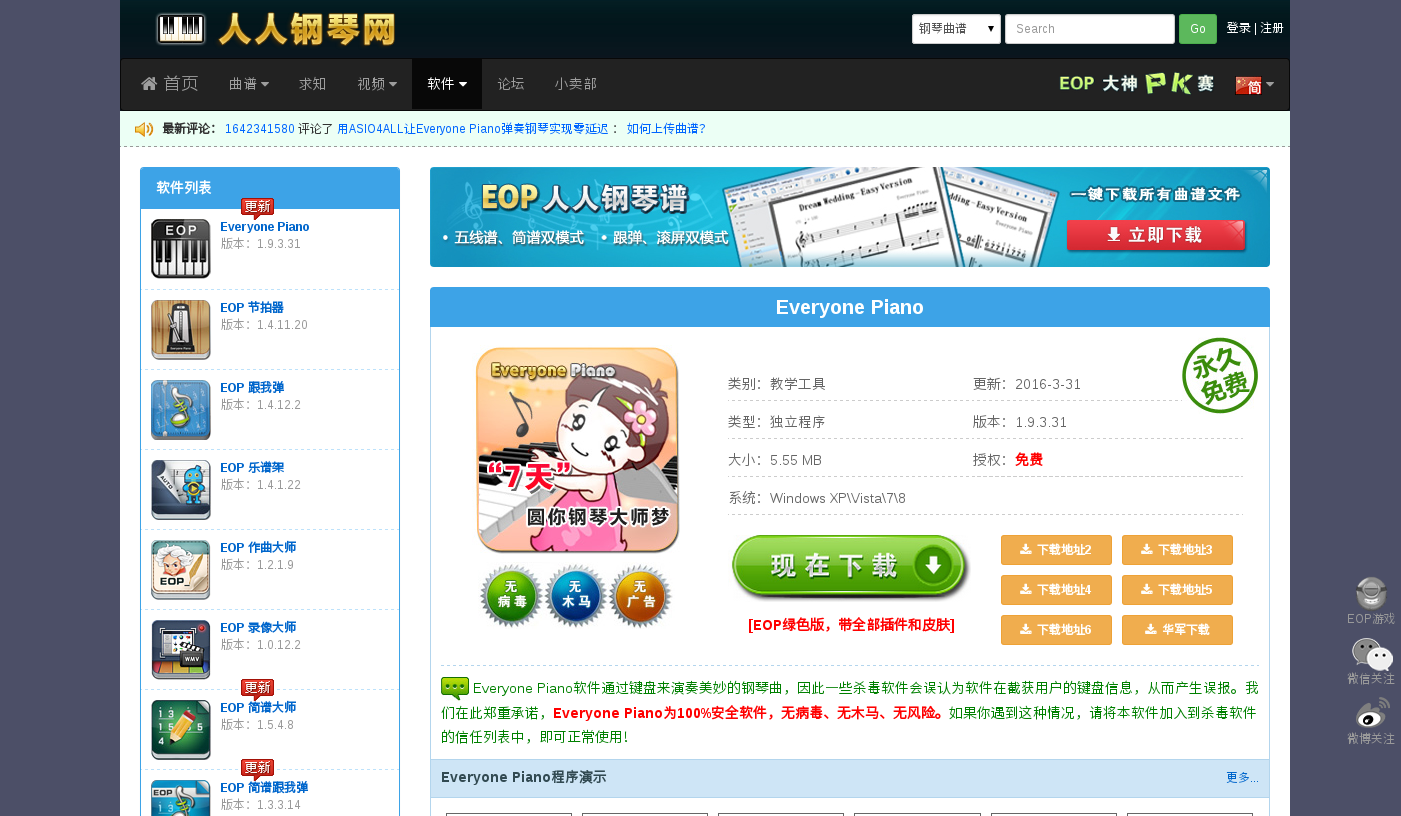Image resolution: width=1401 pixels, height=816 pixels.
Task: Click the 人人钢琴网 piano logo
Action: click(x=276, y=29)
